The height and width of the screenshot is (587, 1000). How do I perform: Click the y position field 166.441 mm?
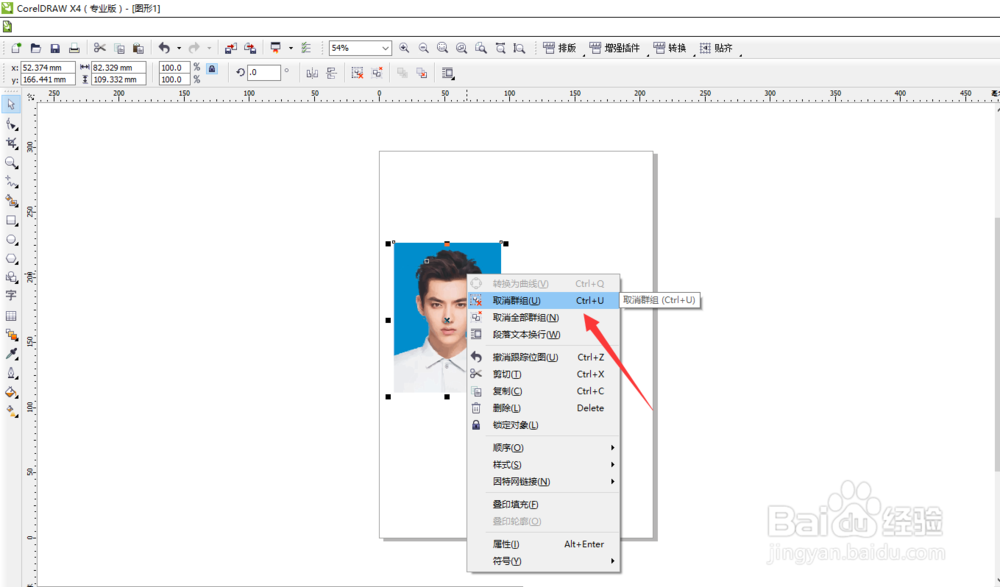[x=48, y=80]
